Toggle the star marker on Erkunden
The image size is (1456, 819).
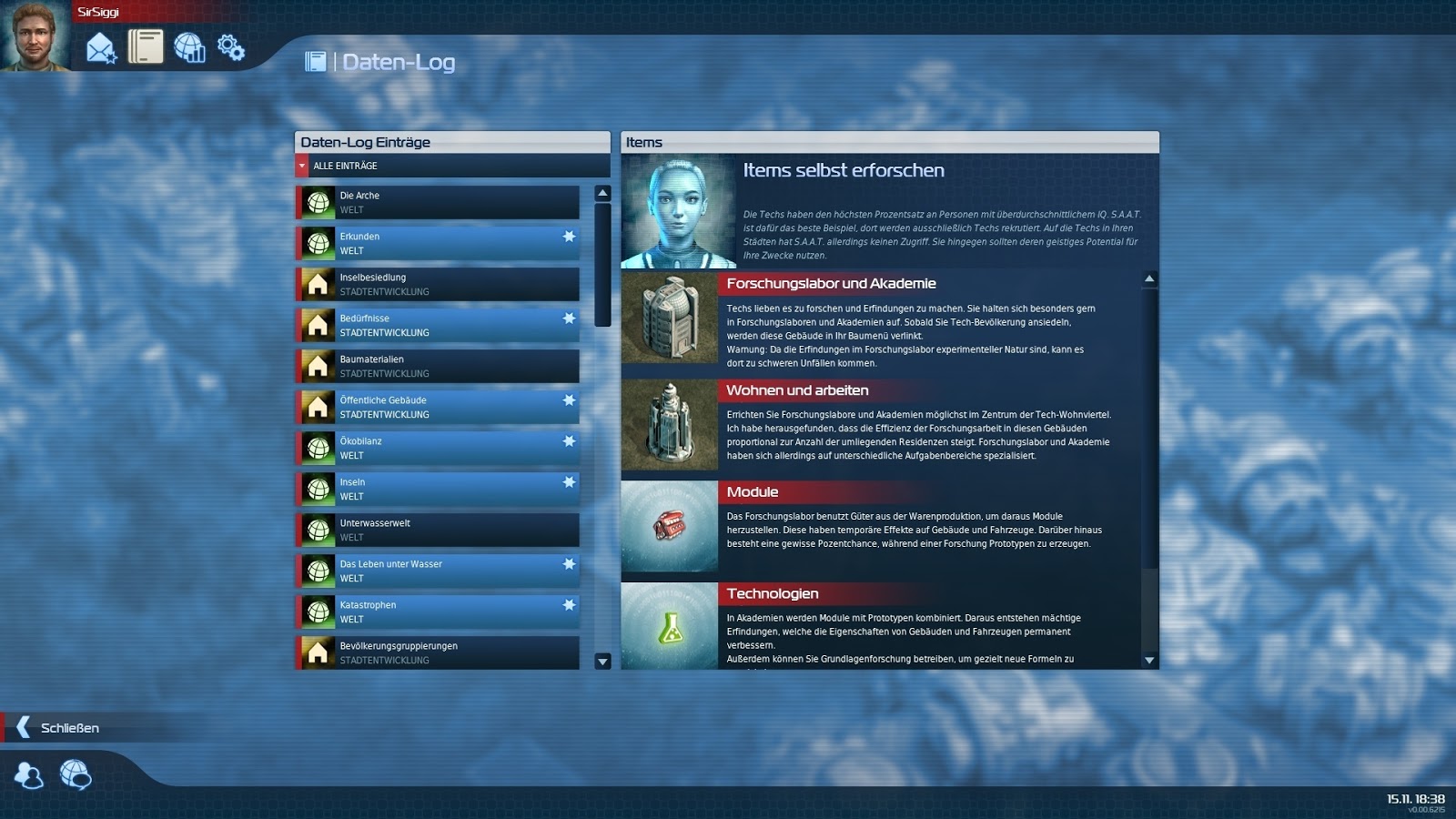pyautogui.click(x=569, y=237)
